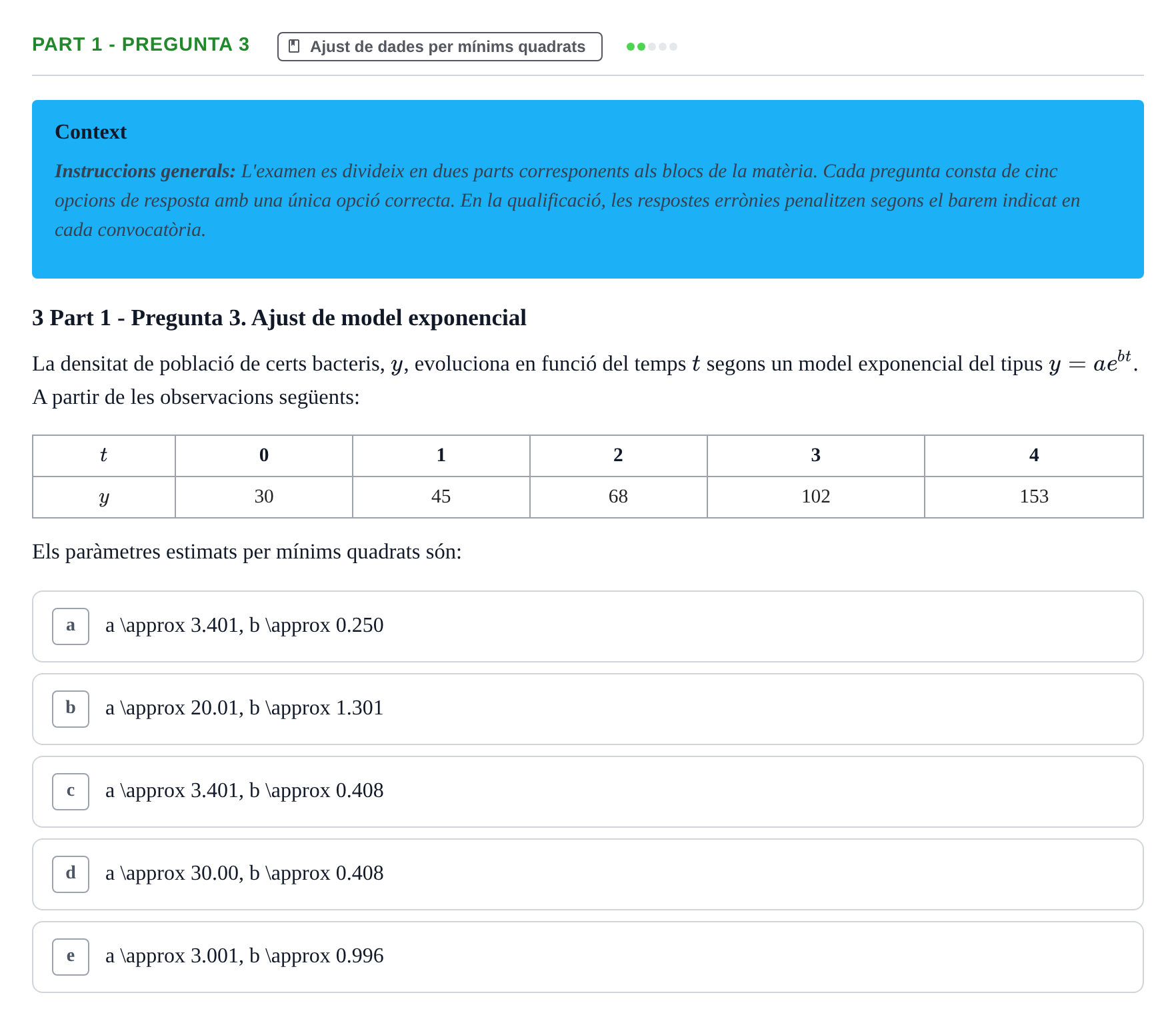Click table cell with value 68

[619, 497]
